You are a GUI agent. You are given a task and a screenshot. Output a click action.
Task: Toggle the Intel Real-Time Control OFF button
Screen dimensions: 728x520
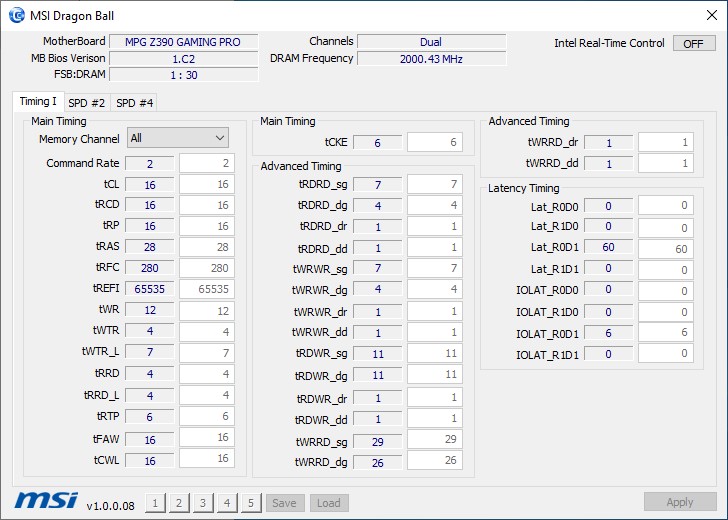[x=694, y=44]
